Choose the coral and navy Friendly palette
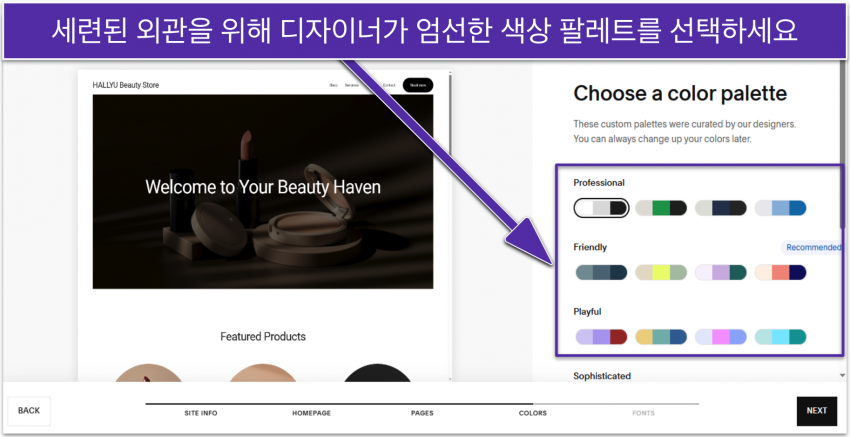850x437 pixels. [780, 272]
